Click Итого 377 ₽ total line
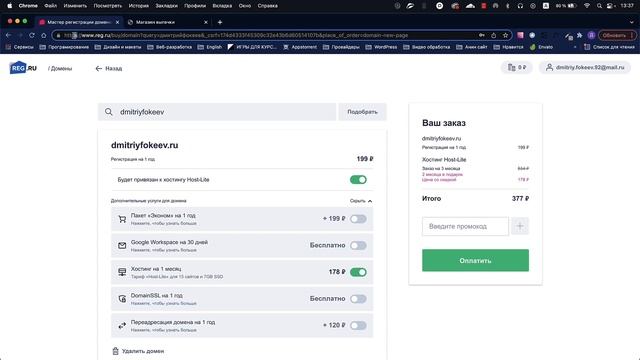Screen dimensions: 640x360 coord(475,198)
